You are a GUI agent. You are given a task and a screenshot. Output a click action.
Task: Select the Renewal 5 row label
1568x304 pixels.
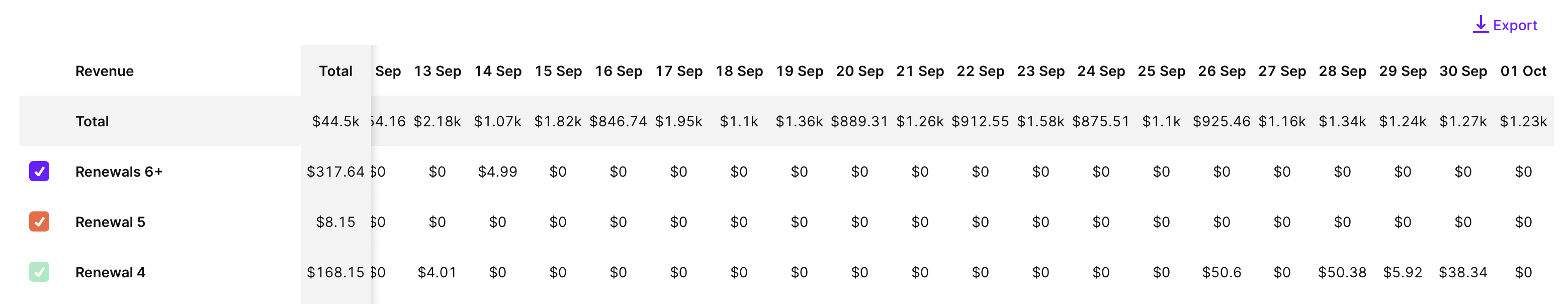pos(110,222)
